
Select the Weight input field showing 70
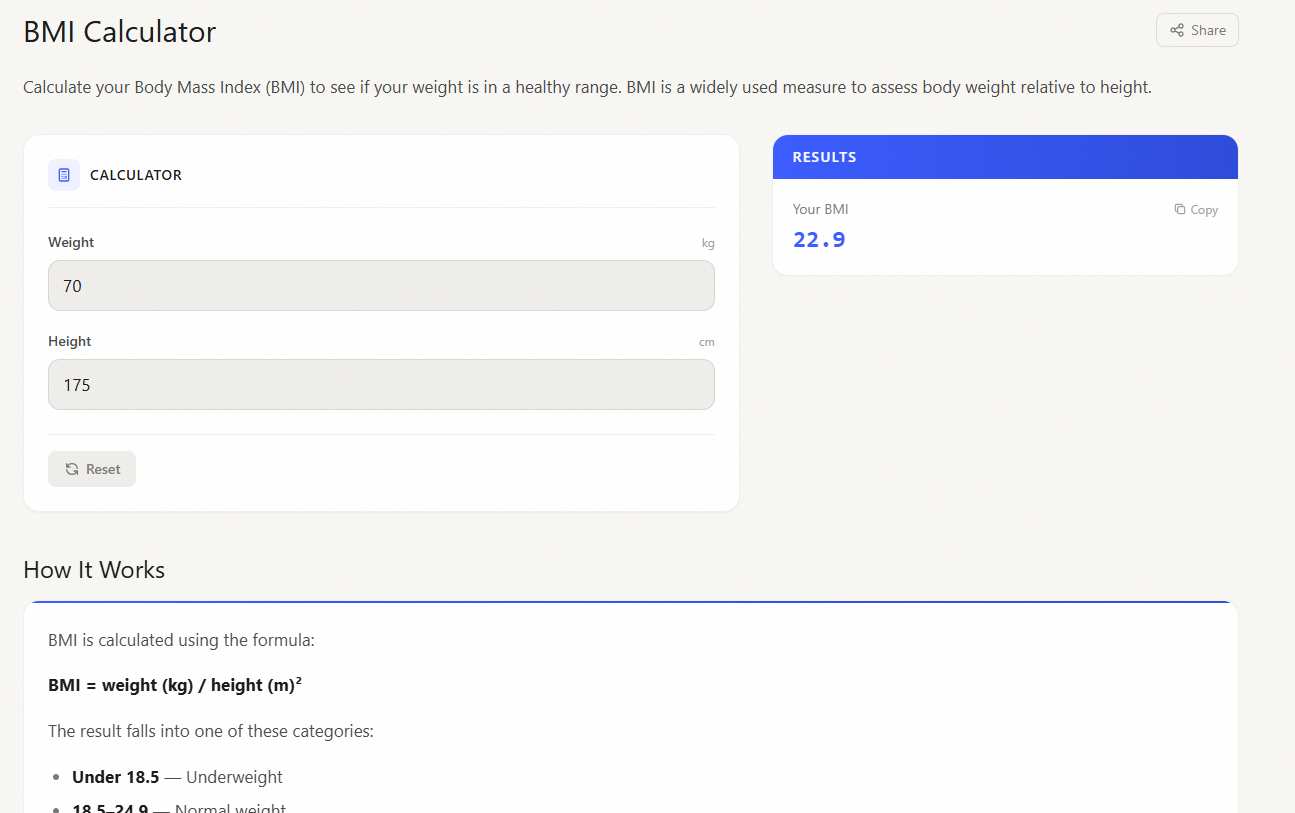pos(381,285)
